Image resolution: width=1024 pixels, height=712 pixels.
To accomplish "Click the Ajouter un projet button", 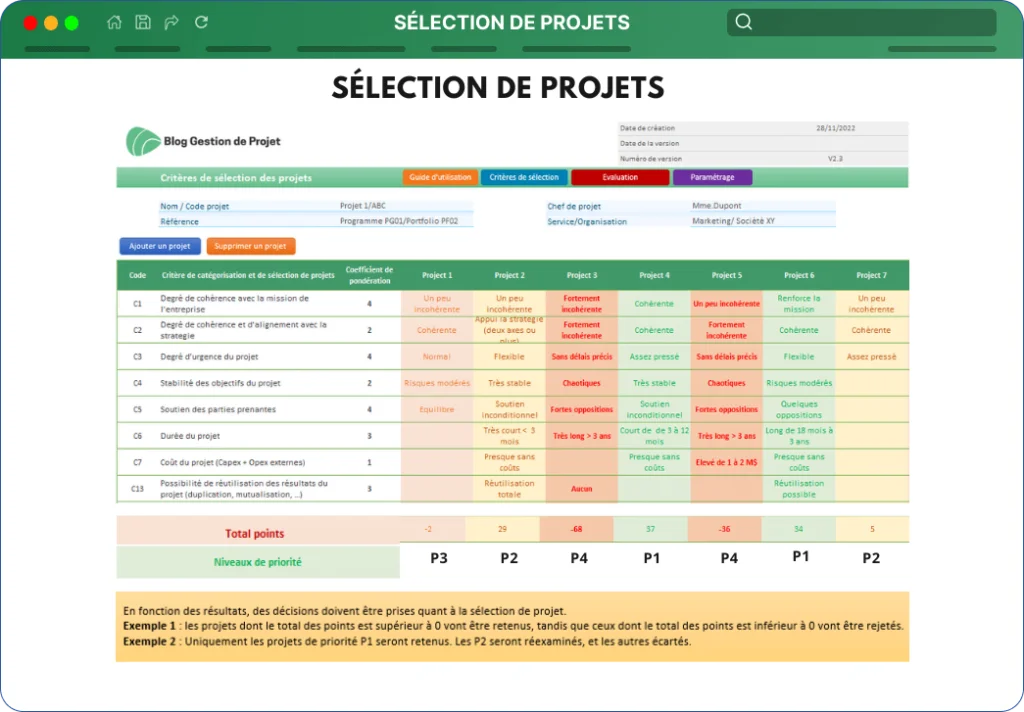I will pyautogui.click(x=160, y=246).
